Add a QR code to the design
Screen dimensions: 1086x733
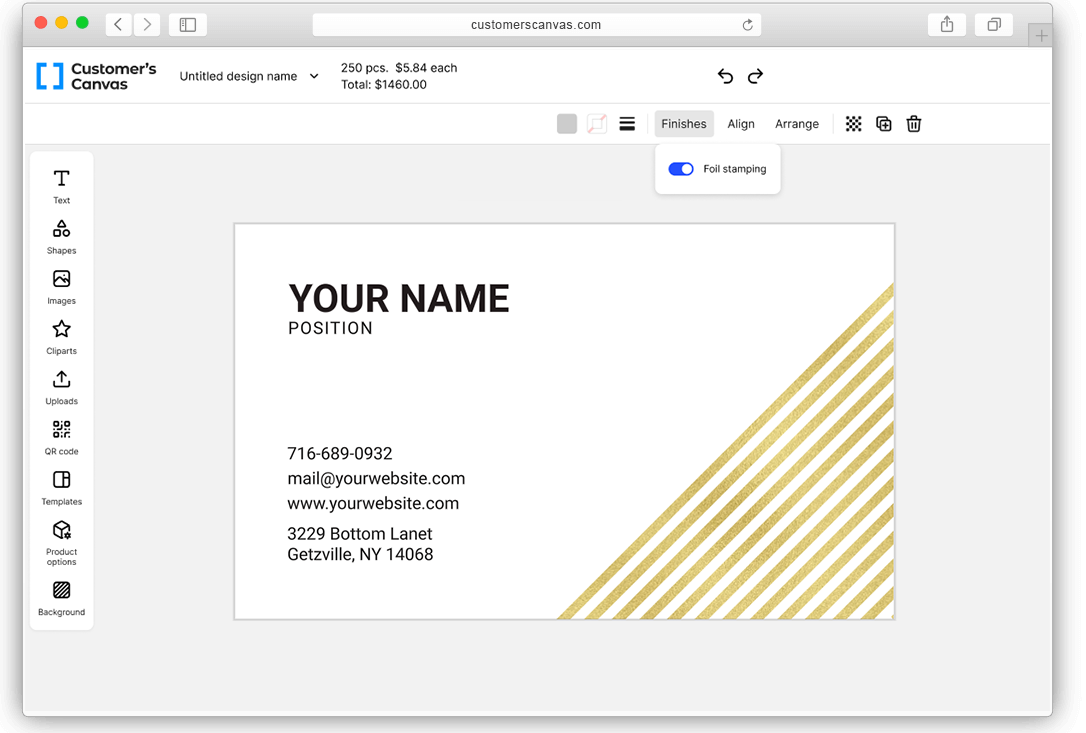click(x=61, y=437)
